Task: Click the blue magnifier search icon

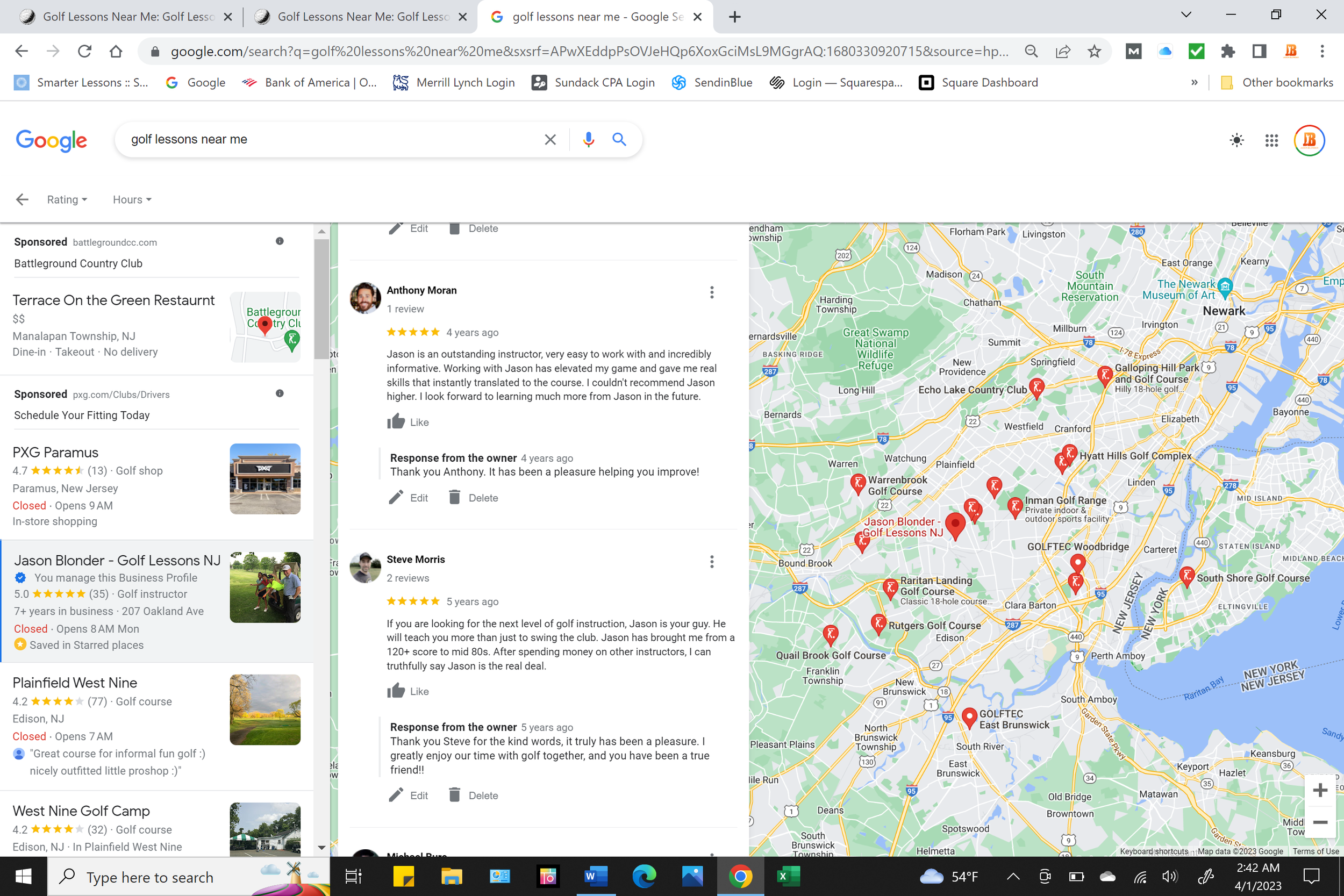Action: [619, 139]
